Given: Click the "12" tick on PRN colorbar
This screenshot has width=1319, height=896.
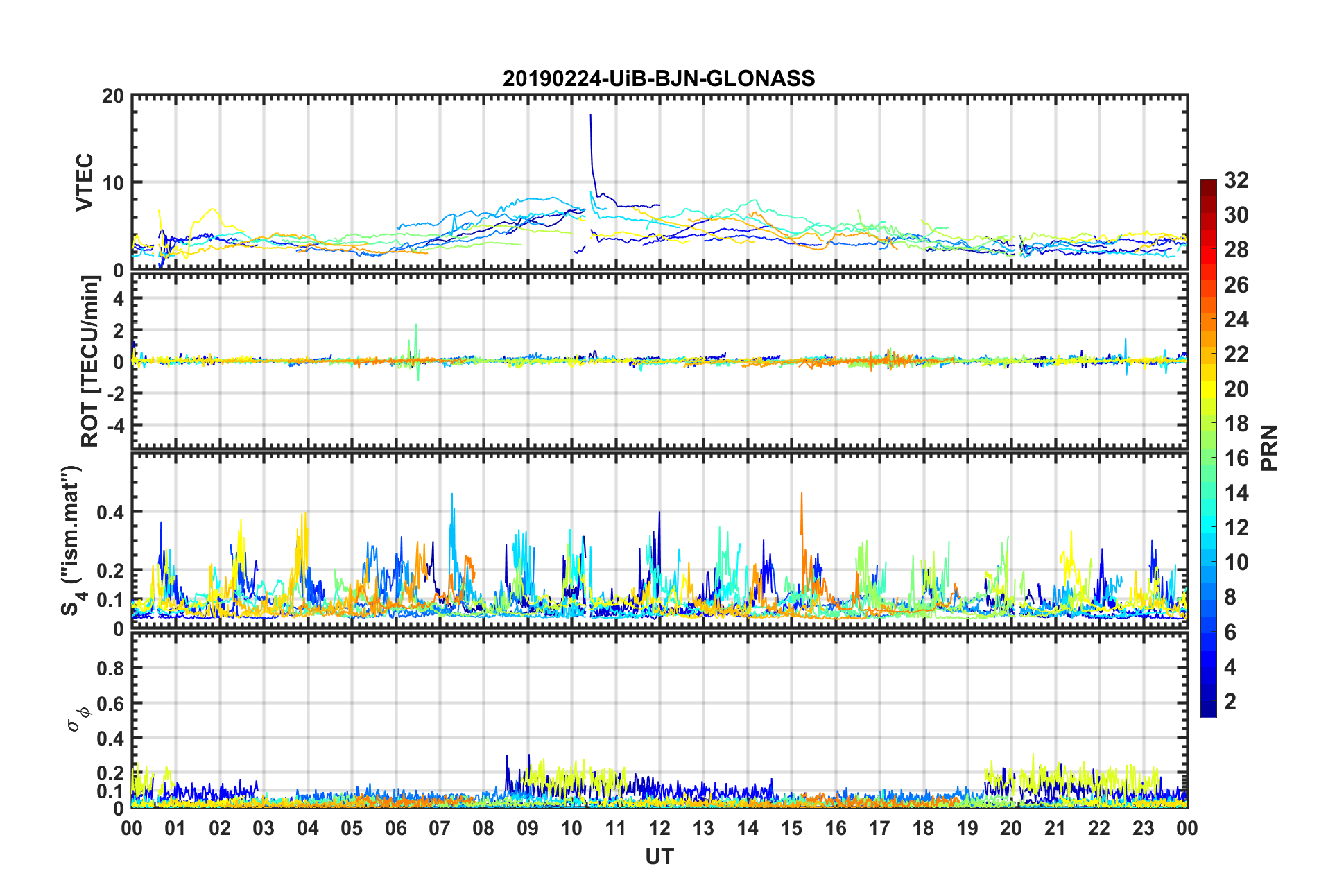Looking at the screenshot, I should coord(1236,528).
